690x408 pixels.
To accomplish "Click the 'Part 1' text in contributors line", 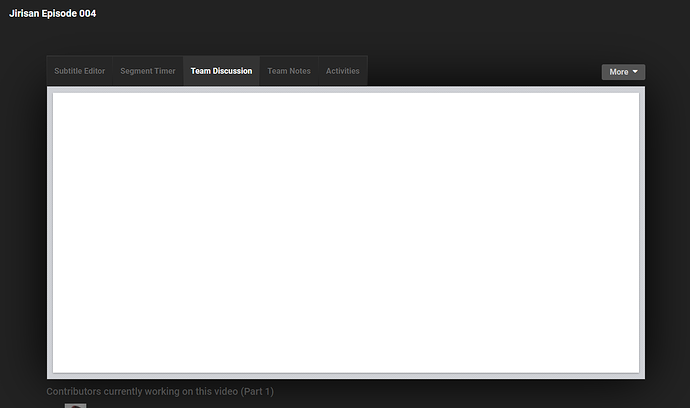I will (256, 391).
